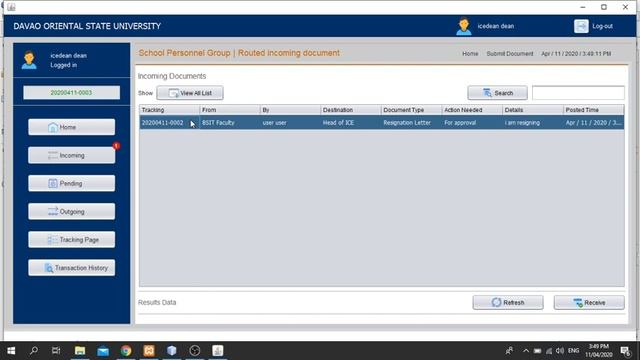
Task: Click the 'user user' cell
Action: pyautogui.click(x=290, y=122)
